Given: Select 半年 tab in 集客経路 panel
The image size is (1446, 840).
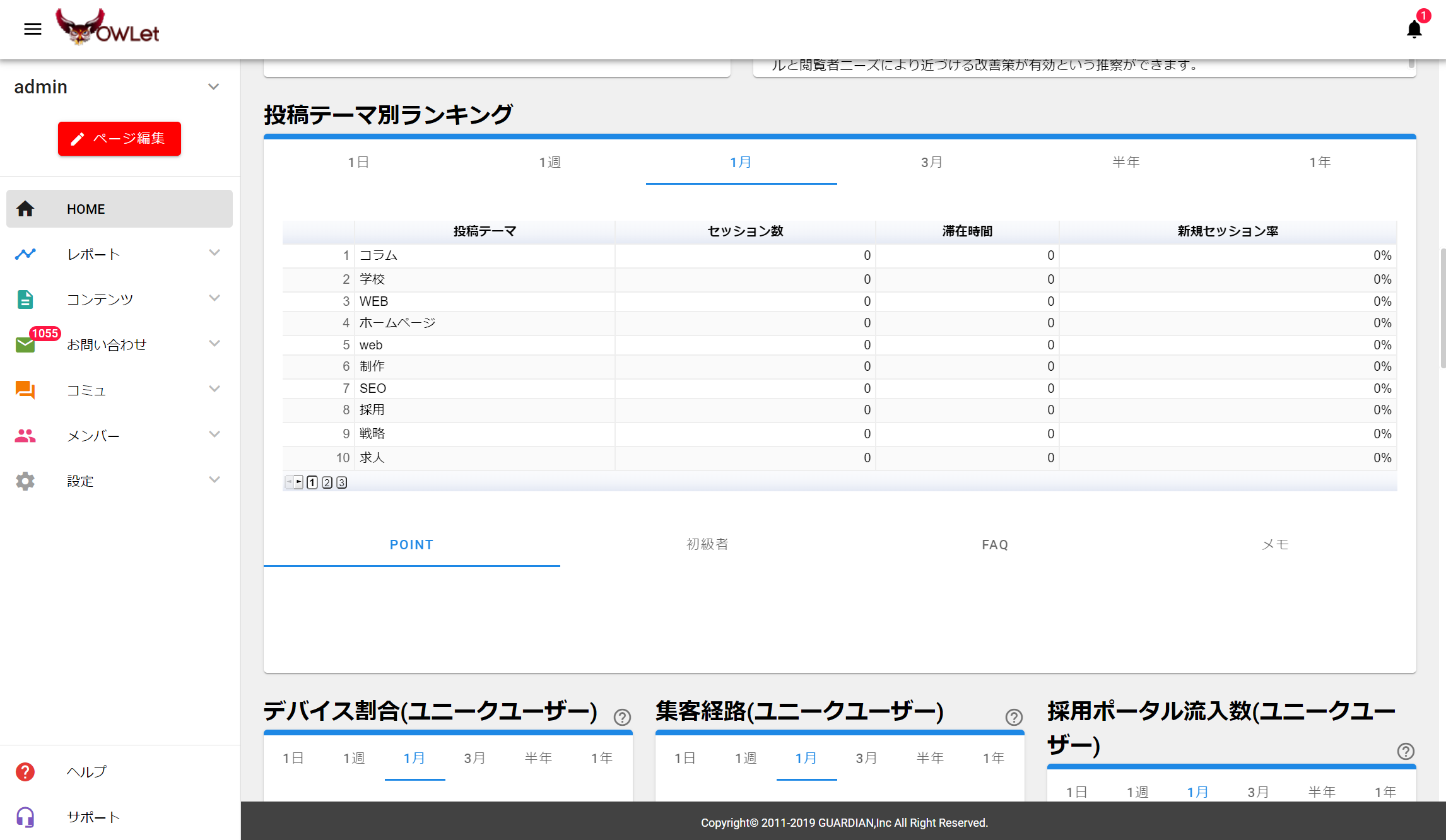Looking at the screenshot, I should tap(931, 759).
